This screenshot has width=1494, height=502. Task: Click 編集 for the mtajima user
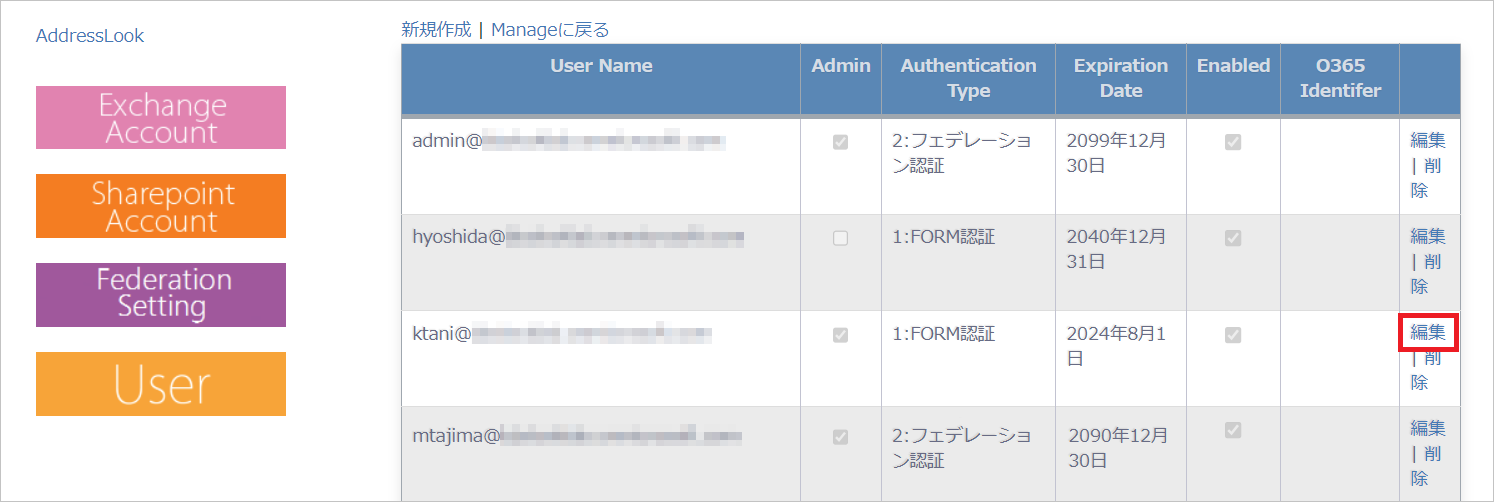click(1428, 429)
